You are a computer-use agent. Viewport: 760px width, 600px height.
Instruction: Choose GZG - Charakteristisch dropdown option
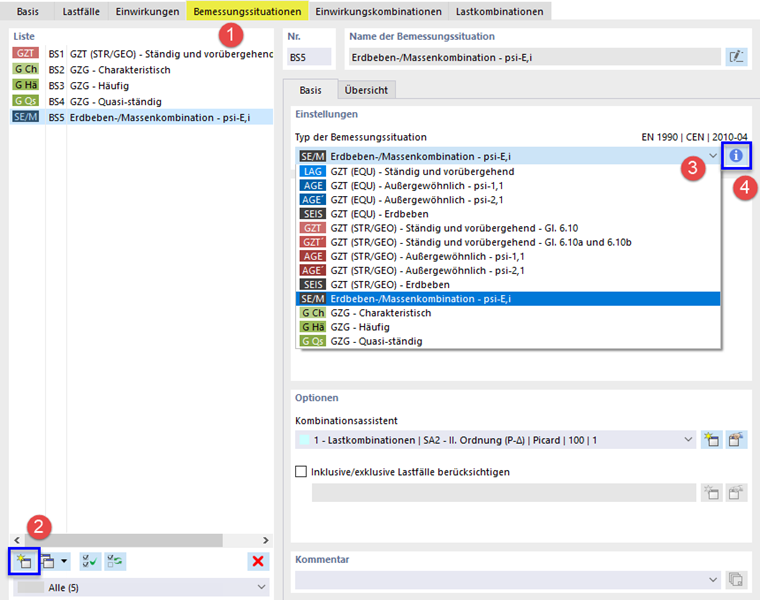pyautogui.click(x=508, y=313)
